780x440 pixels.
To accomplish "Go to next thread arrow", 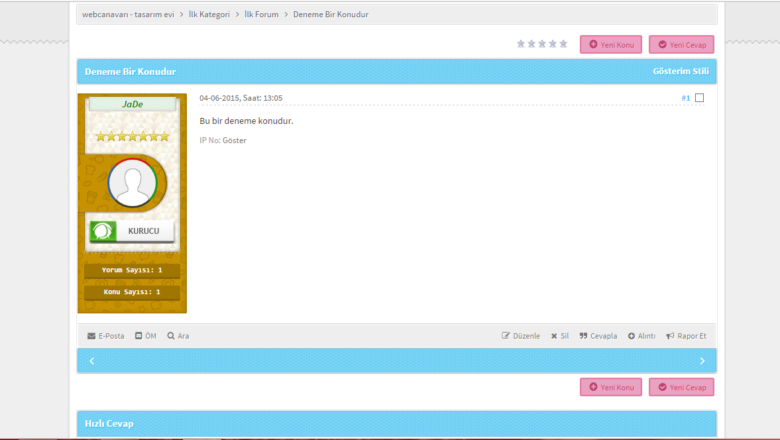I will pos(702,361).
